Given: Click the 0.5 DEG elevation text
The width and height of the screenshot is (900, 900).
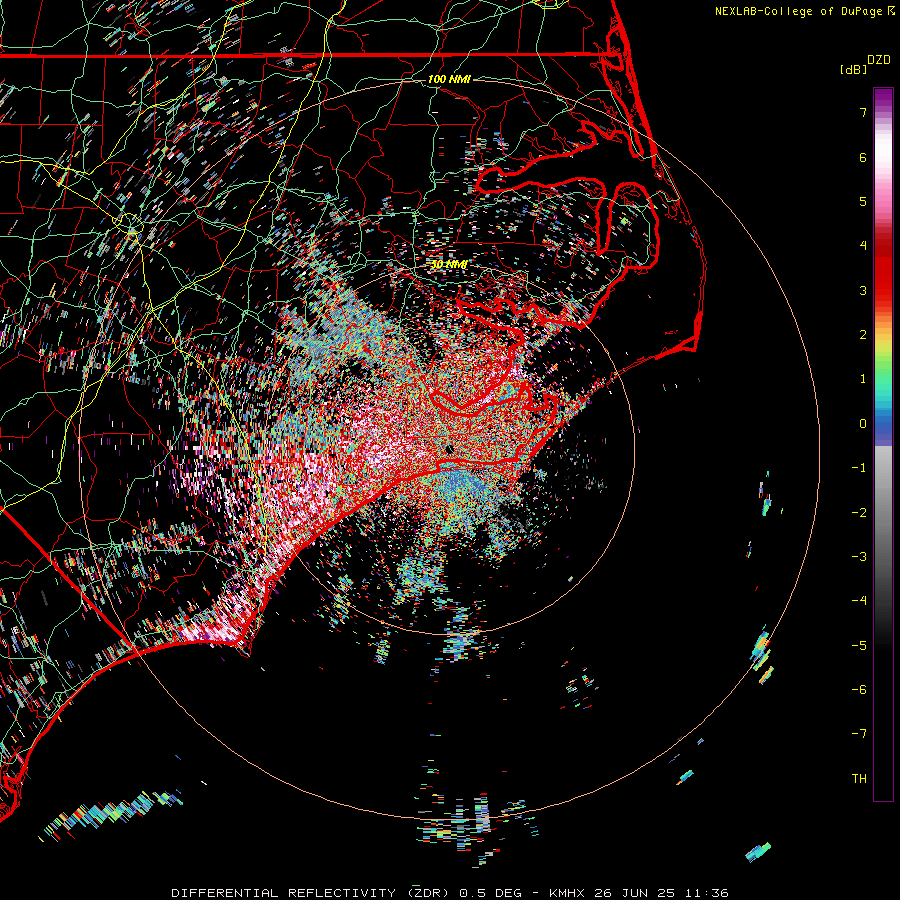Looking at the screenshot, I should tap(491, 893).
